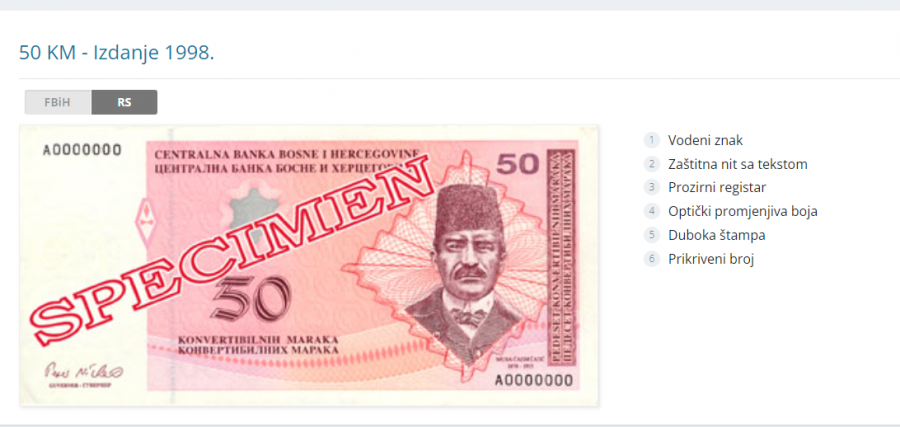Open the 50 KM - Izdanje 1998. heading
The width and height of the screenshot is (900, 427).
pos(117,53)
